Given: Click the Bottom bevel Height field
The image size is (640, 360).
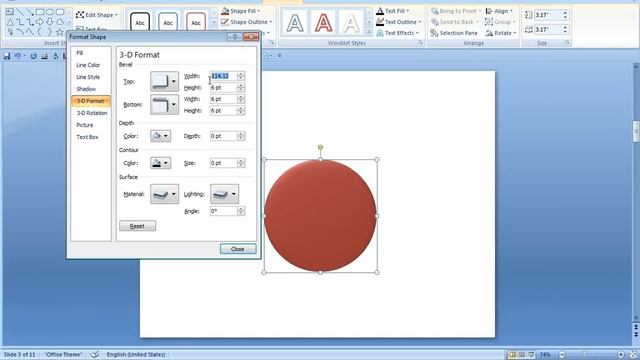Looking at the screenshot, I should coord(223,111).
